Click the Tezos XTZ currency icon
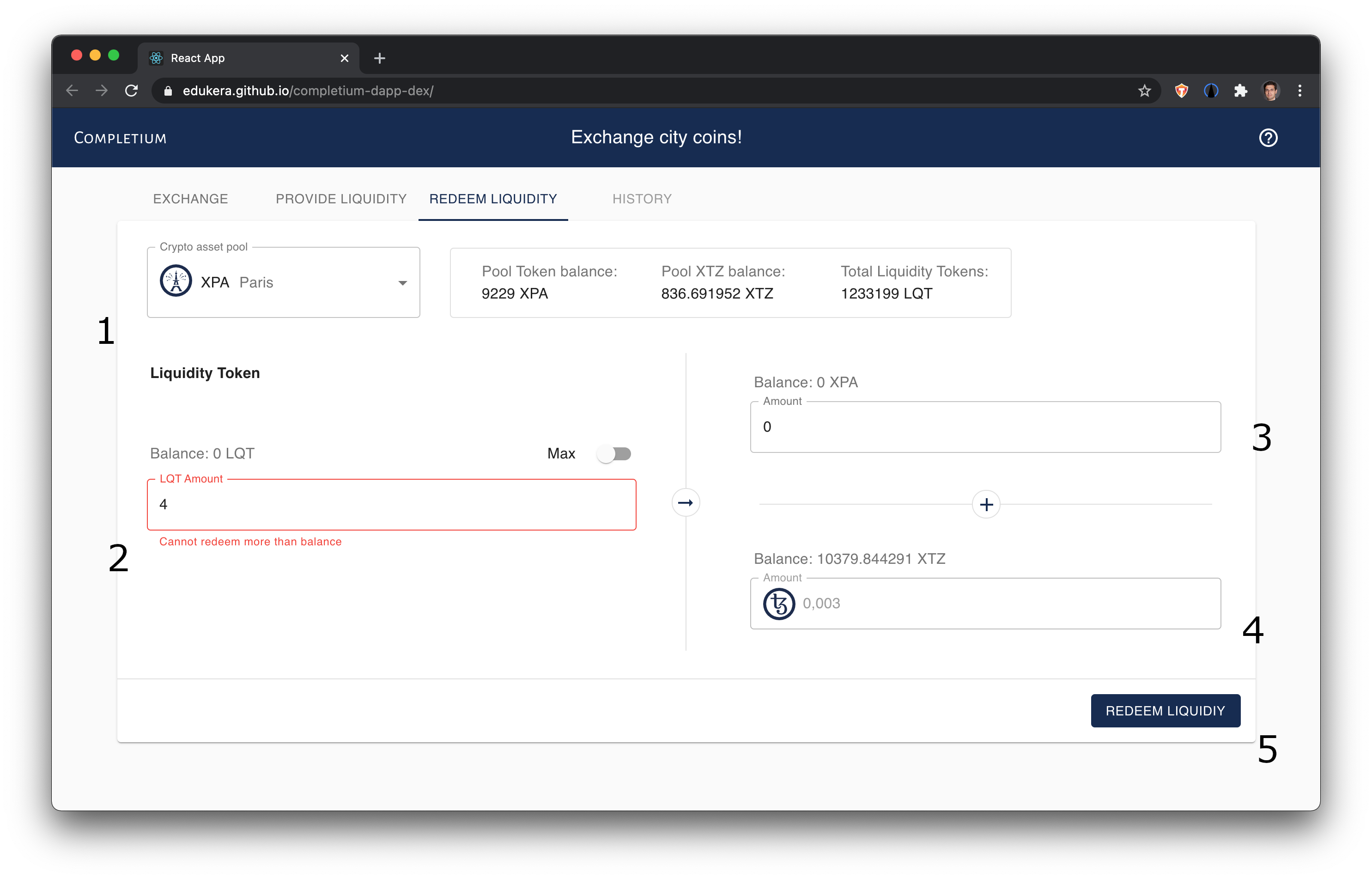 tap(780, 602)
